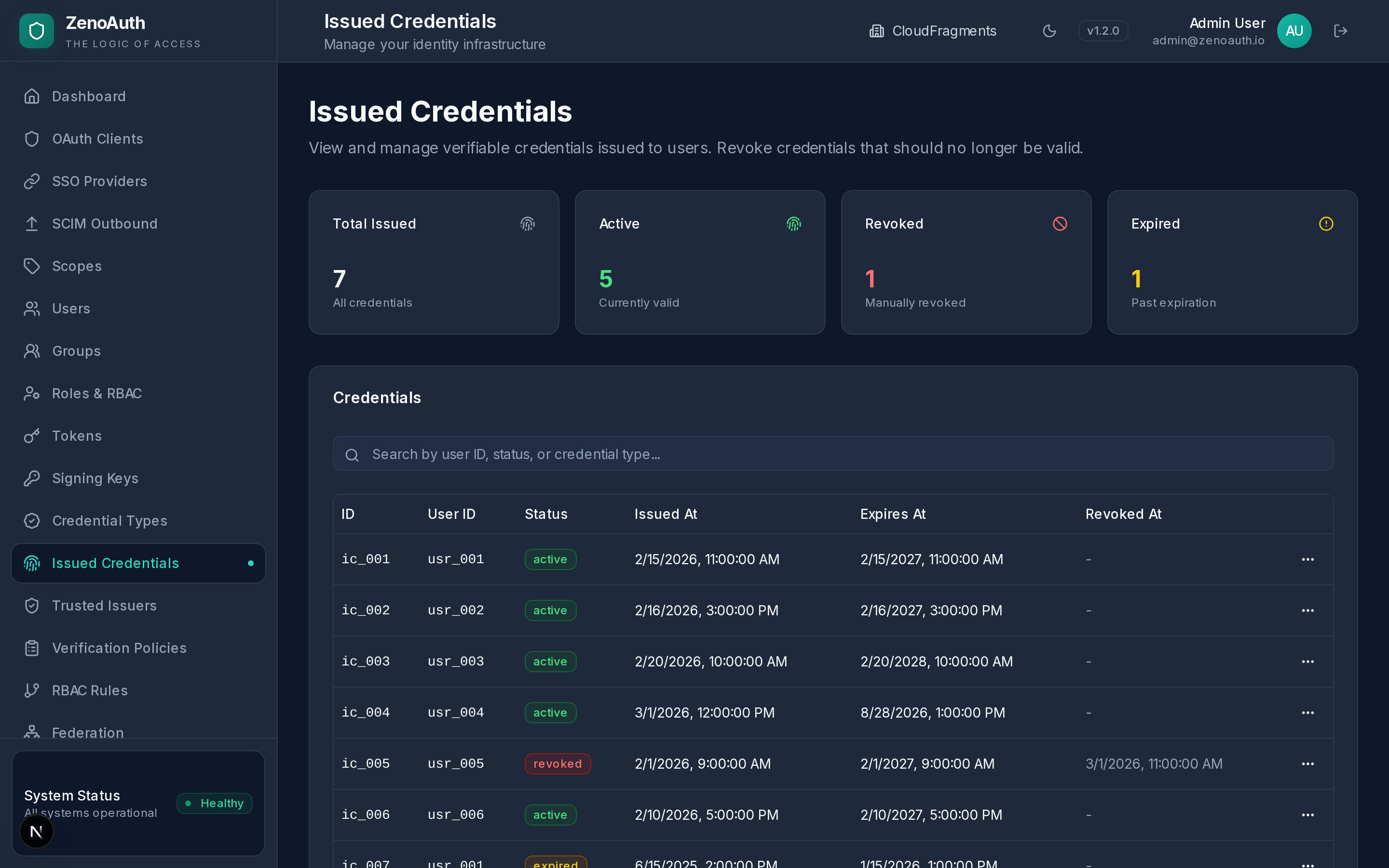The image size is (1389, 868).
Task: Click the search magnifier in Credentials panel
Action: (352, 454)
